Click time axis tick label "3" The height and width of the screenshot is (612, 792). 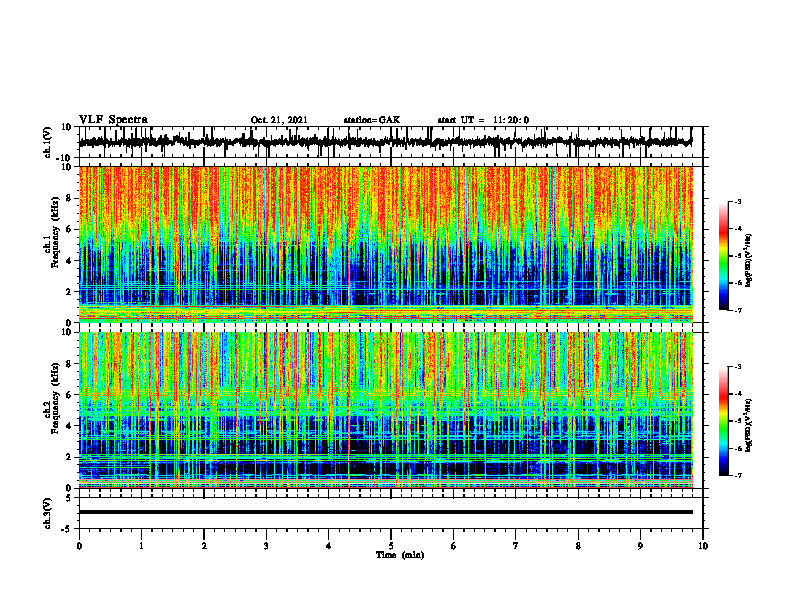pyautogui.click(x=266, y=546)
